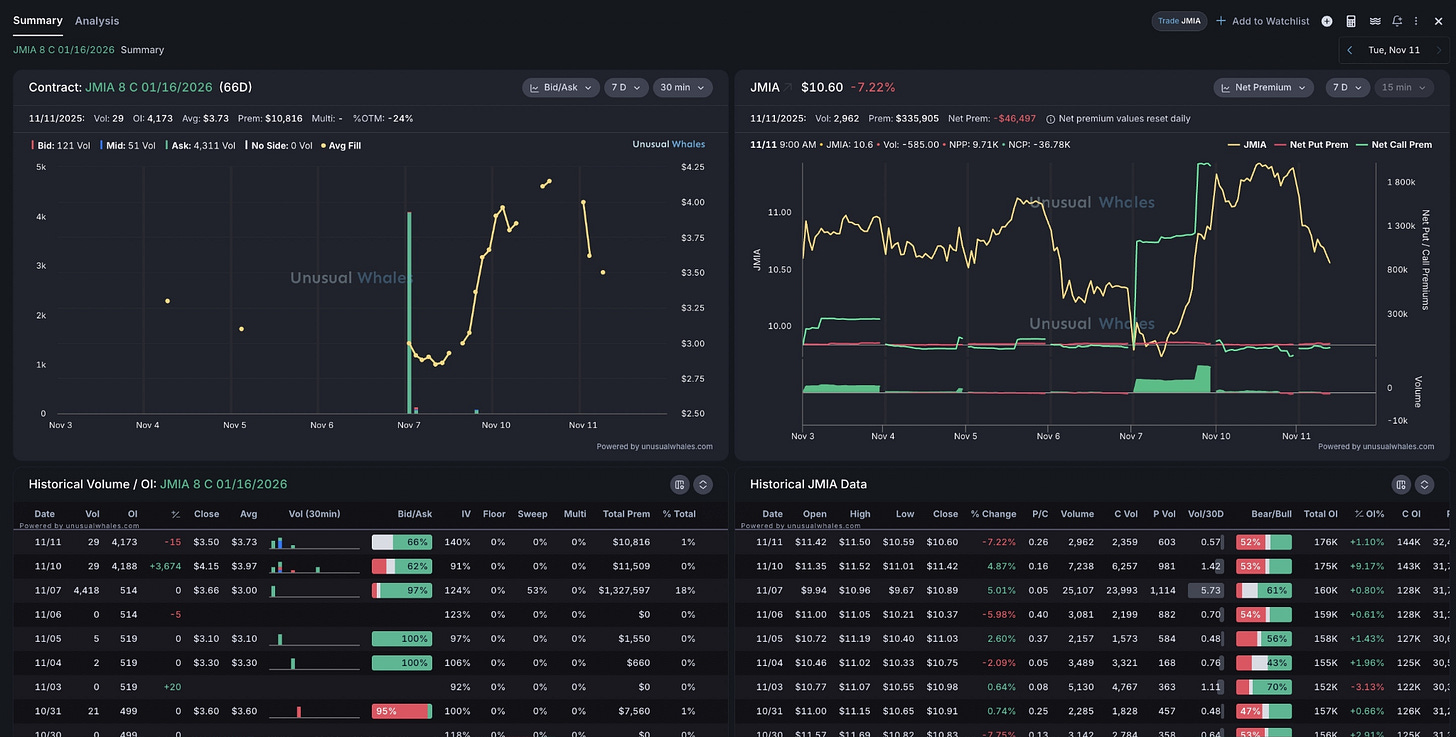Toggle the Mid legend item on contract chart
The width and height of the screenshot is (1456, 737).
point(127,144)
